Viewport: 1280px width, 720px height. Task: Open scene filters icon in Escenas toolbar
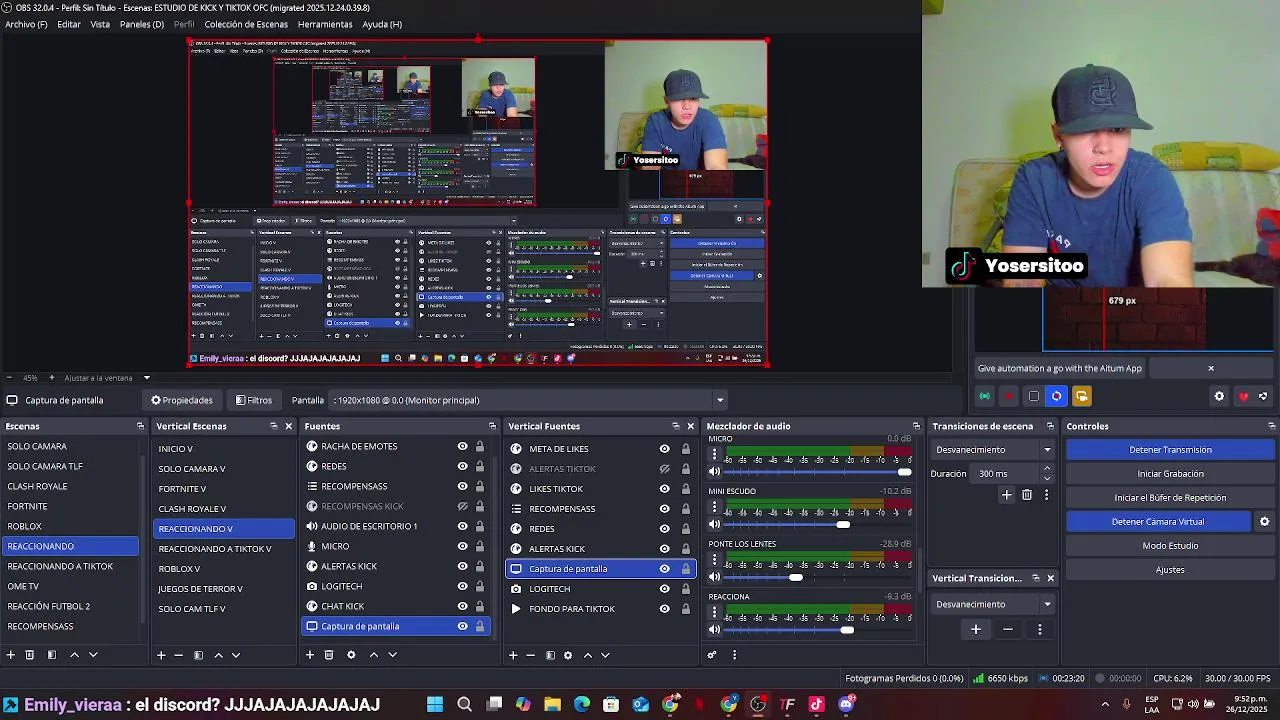pyautogui.click(x=52, y=655)
